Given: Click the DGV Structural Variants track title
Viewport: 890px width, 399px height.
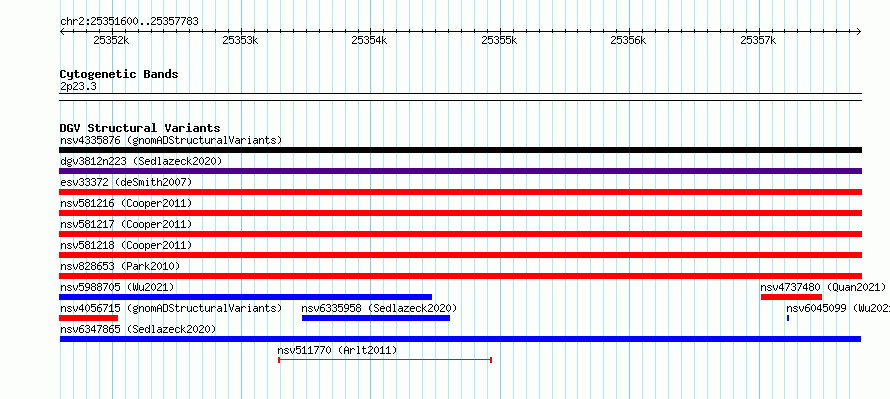Looking at the screenshot, I should 140,128.
